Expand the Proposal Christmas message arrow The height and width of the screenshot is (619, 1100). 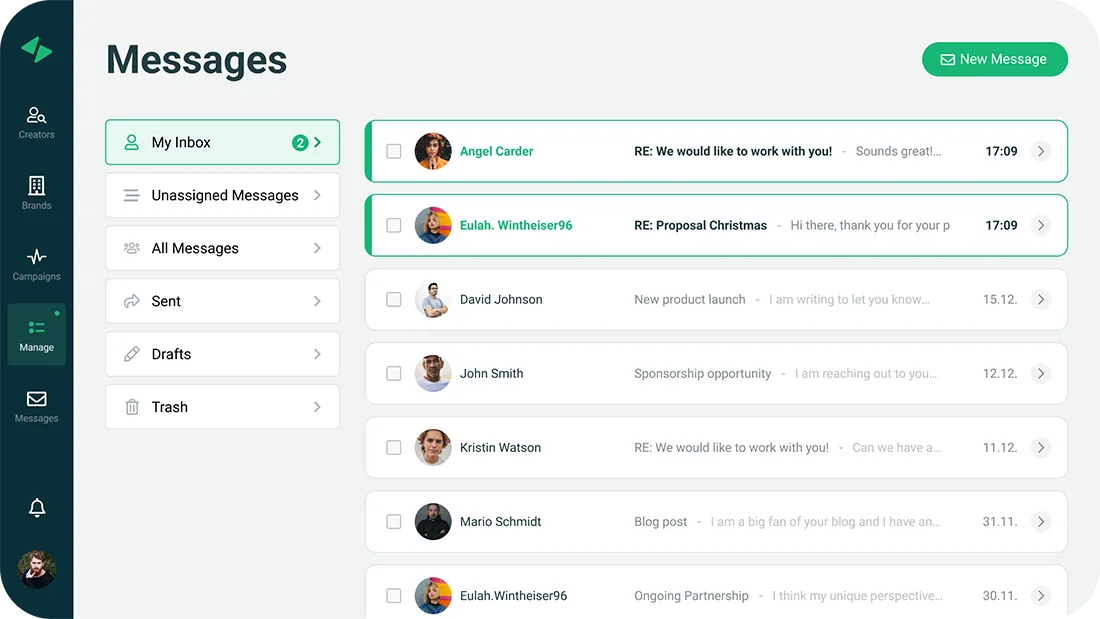point(1041,225)
